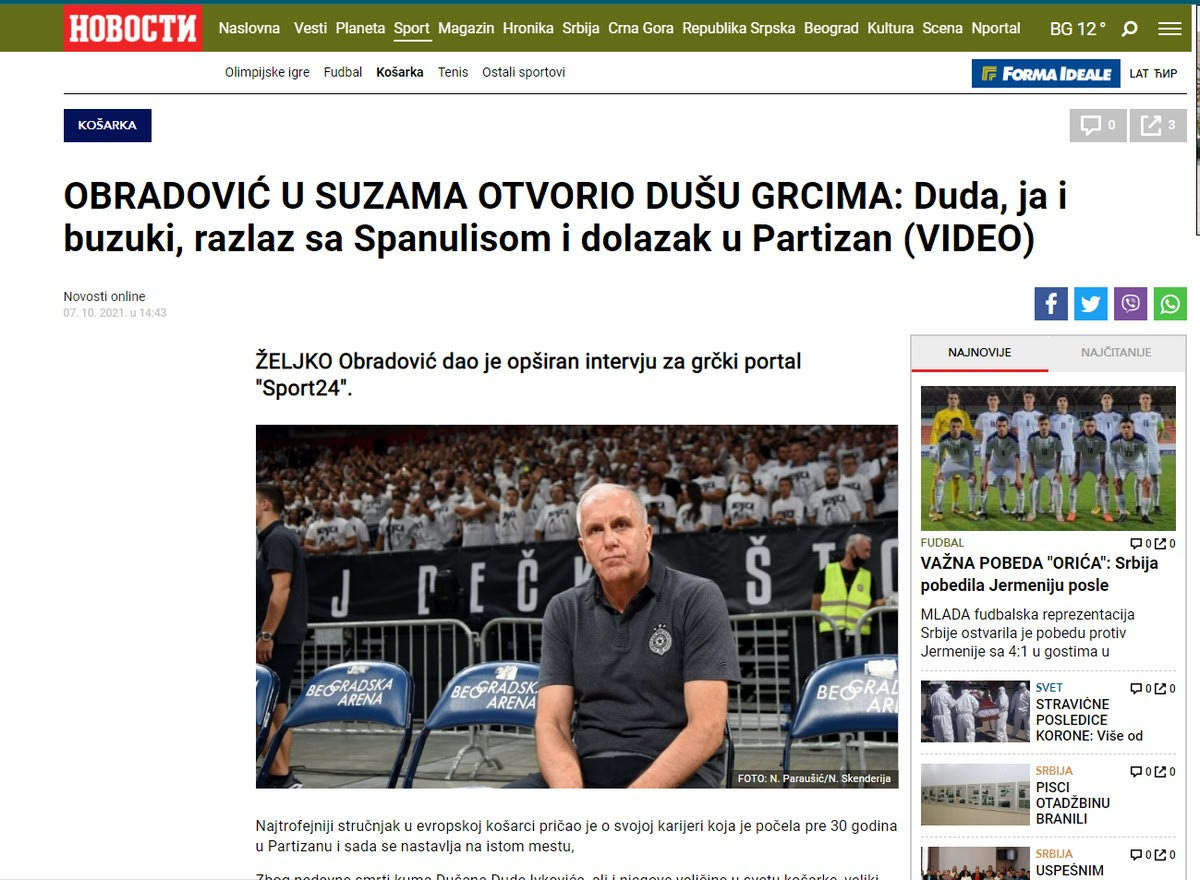Switch script to LAT
The image size is (1200, 880).
1139,74
